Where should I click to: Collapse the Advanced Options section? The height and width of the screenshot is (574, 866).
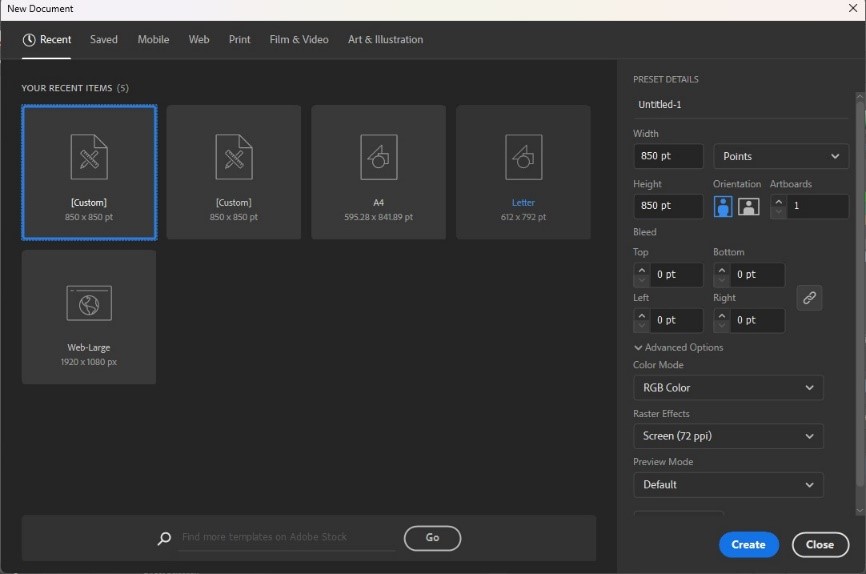tap(679, 347)
